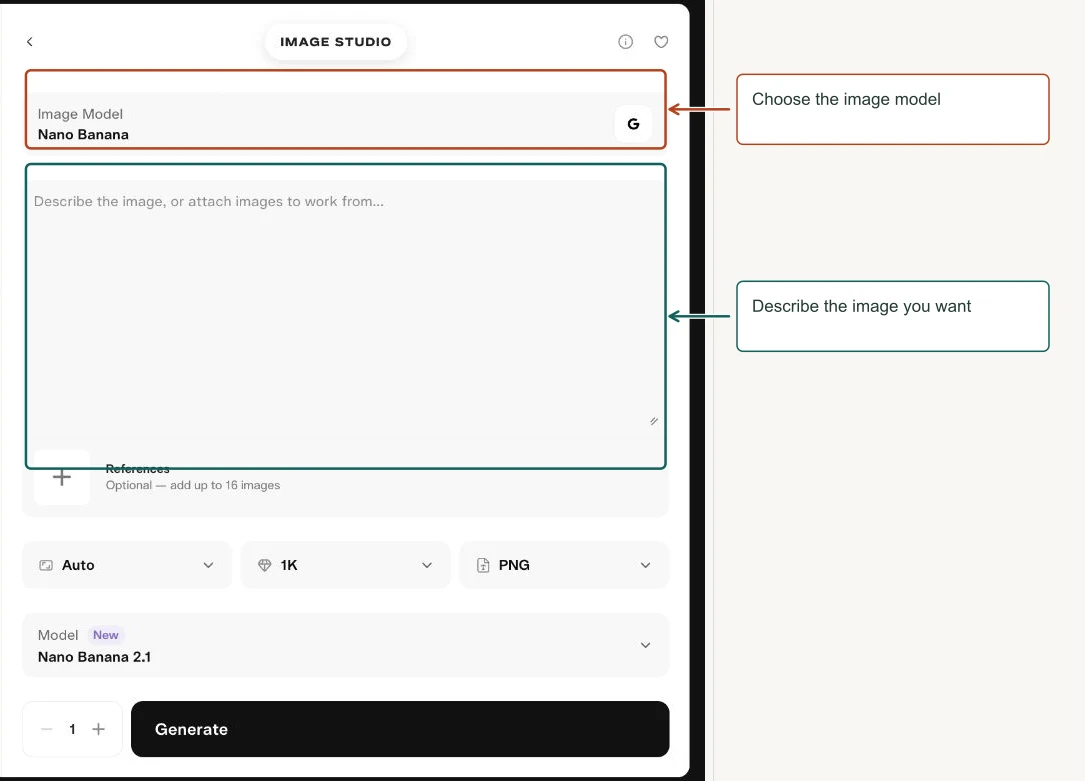1085x781 pixels.
Task: Click the chevron in the Model row
Action: coord(646,645)
